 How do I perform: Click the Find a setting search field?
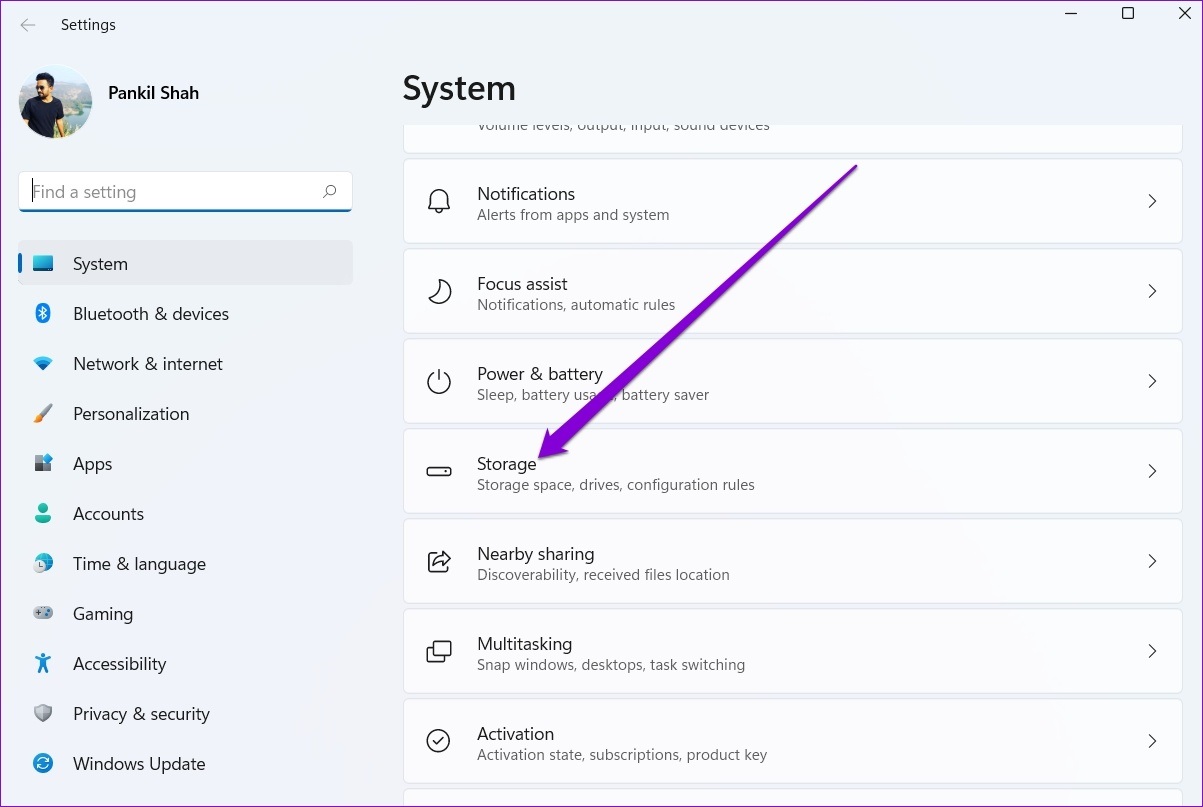click(x=185, y=192)
